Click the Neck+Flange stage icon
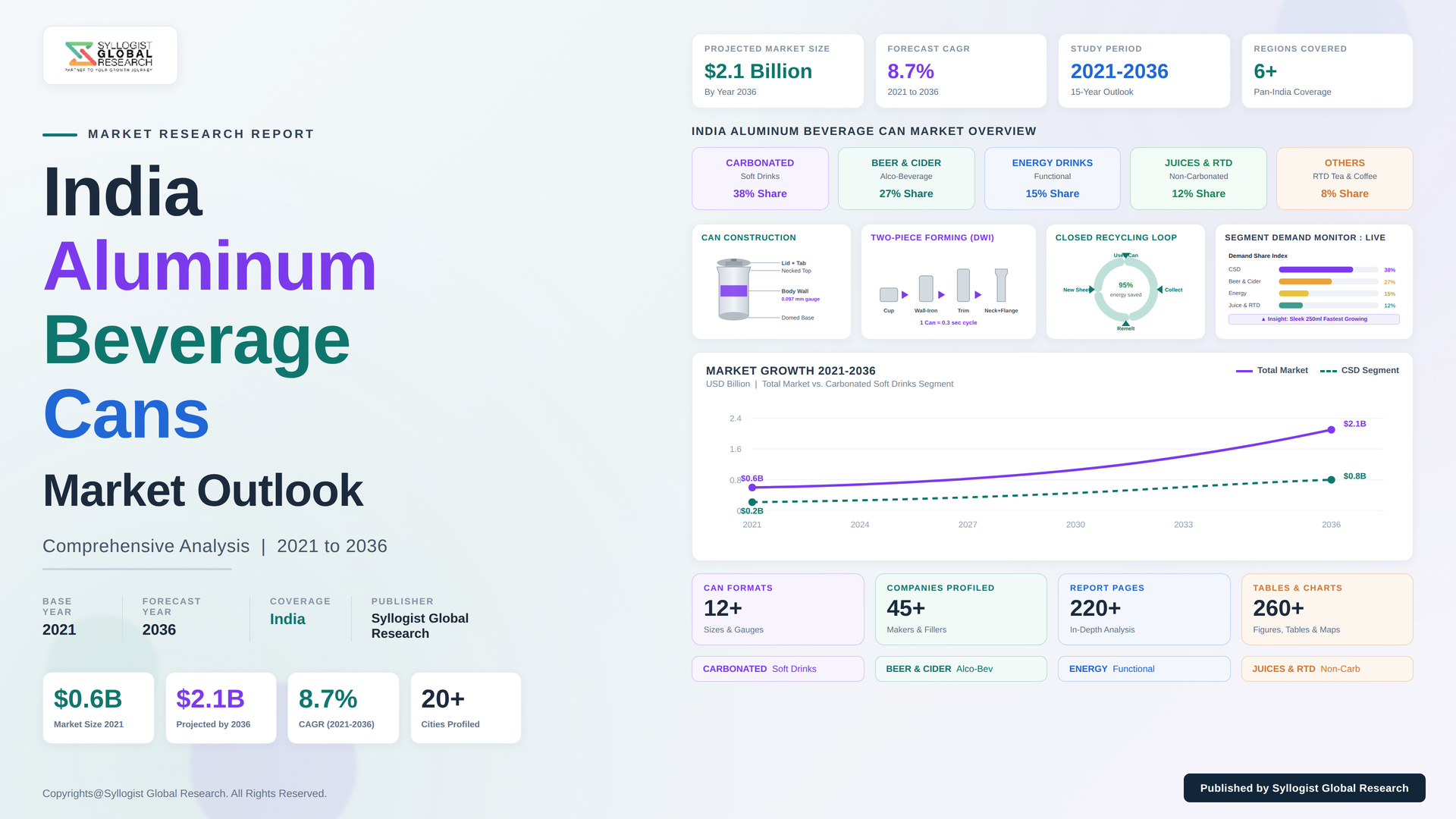 1001,285
